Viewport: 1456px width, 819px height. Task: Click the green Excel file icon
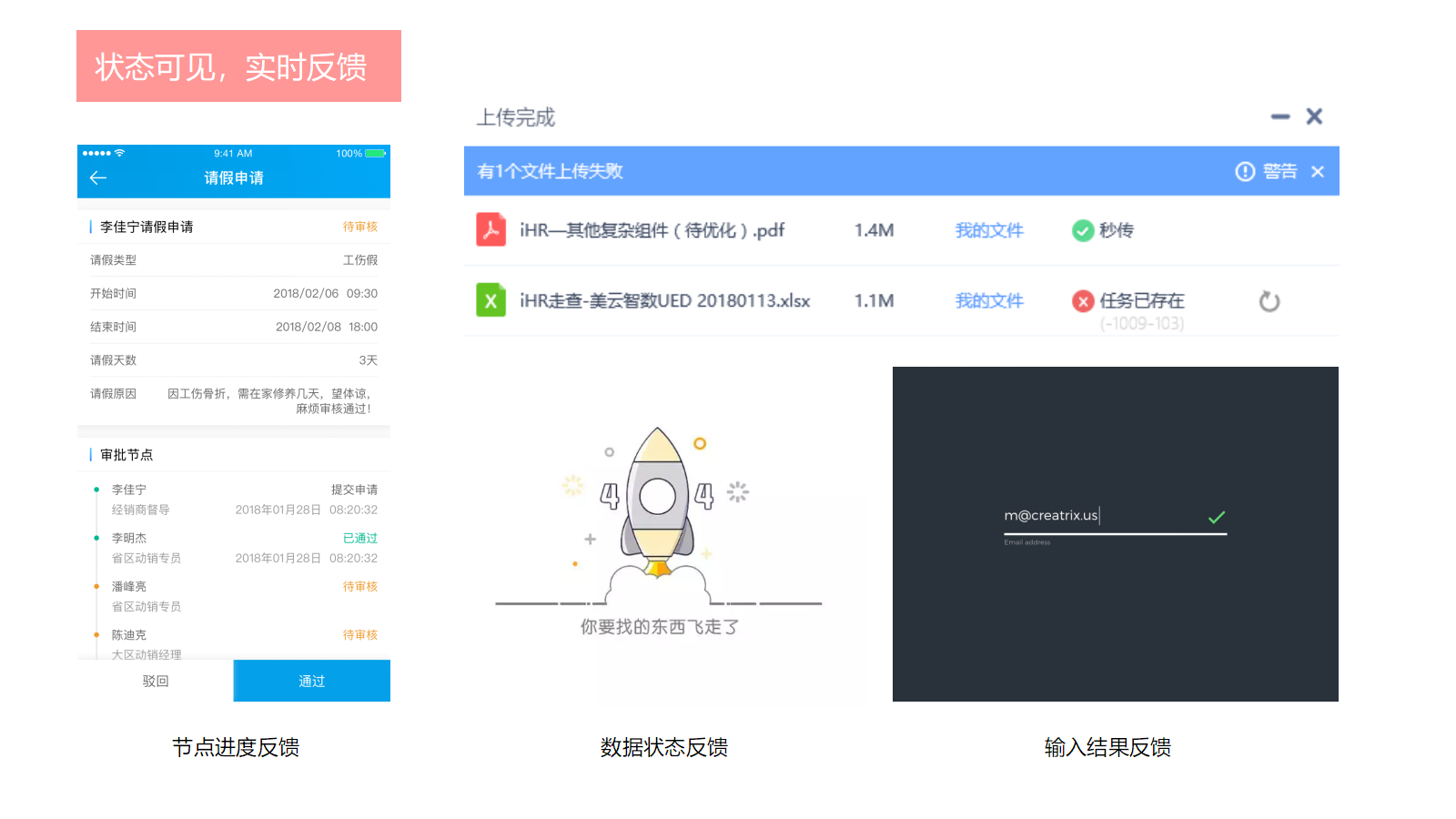[490, 300]
